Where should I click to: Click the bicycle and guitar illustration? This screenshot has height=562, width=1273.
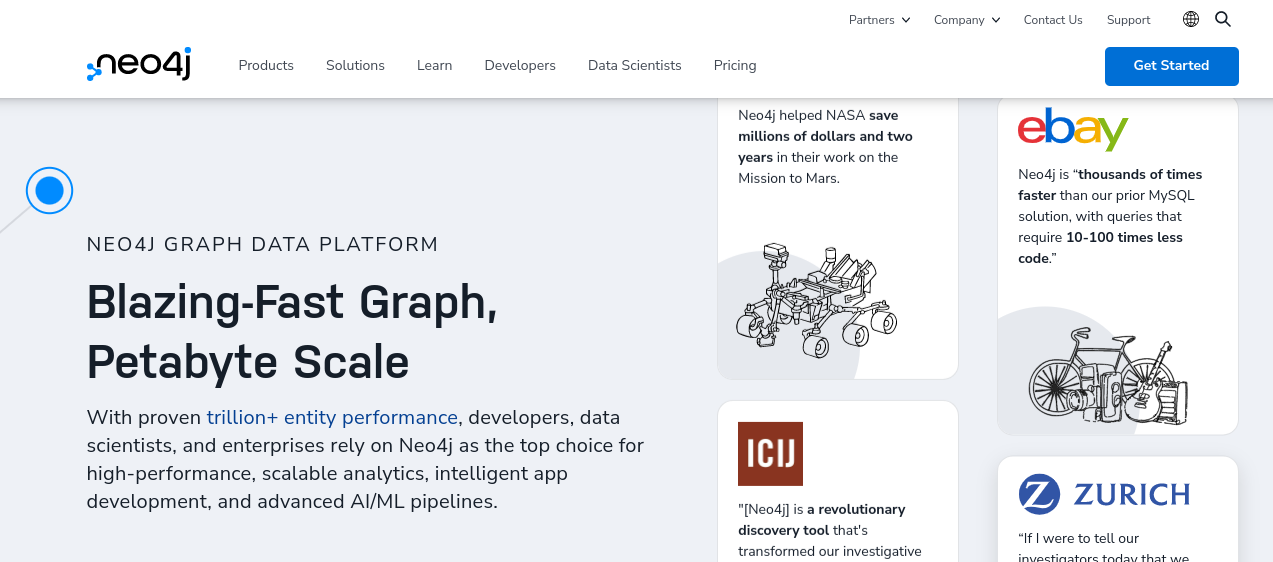[1108, 376]
